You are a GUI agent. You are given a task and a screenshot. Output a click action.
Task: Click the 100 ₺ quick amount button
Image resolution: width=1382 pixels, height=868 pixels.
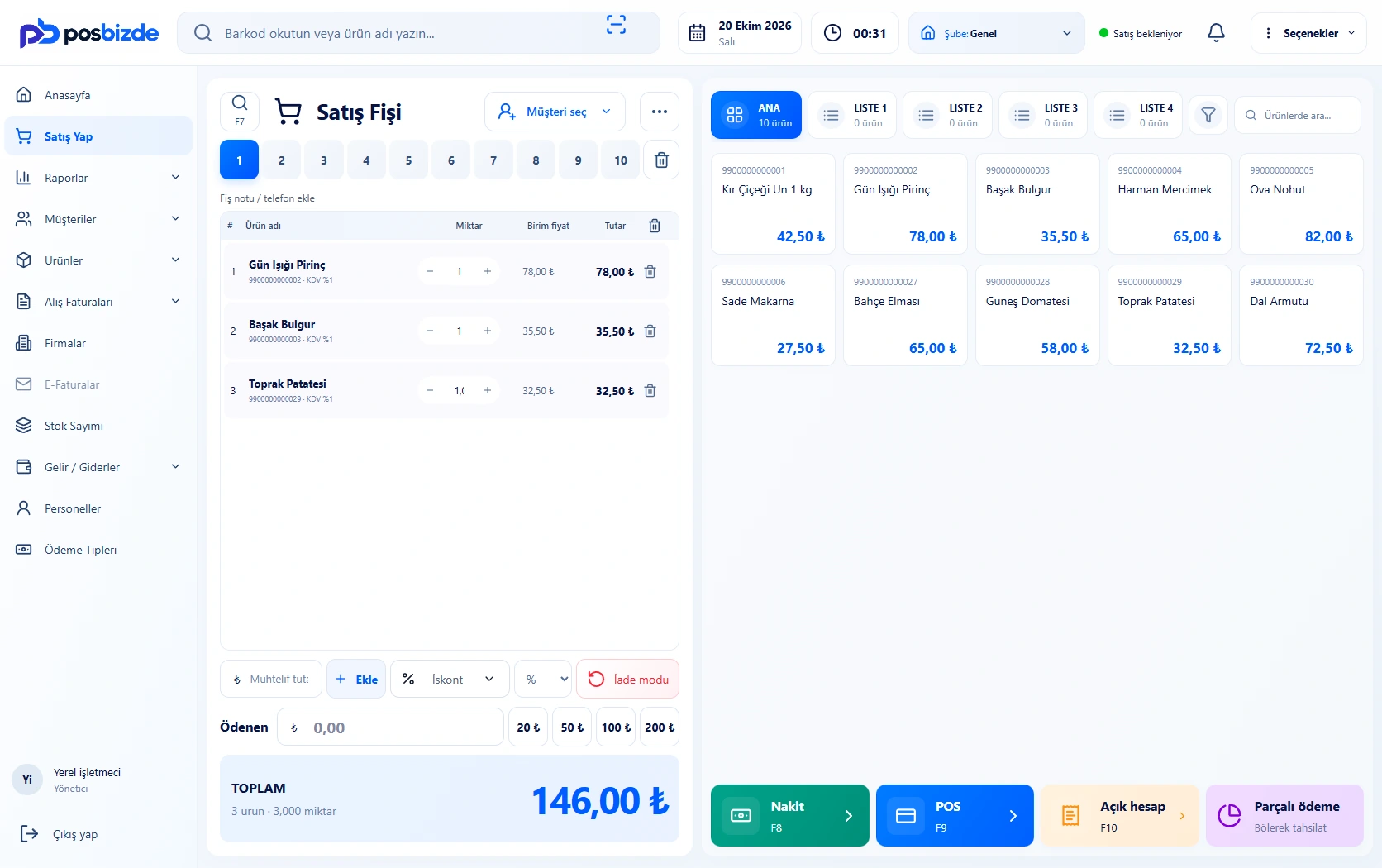[x=616, y=727]
